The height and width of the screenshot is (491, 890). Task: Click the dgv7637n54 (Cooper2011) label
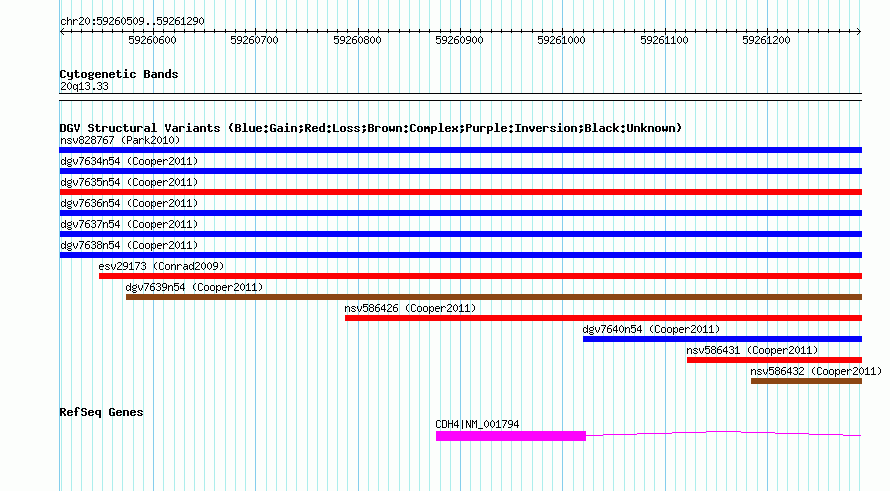(129, 224)
